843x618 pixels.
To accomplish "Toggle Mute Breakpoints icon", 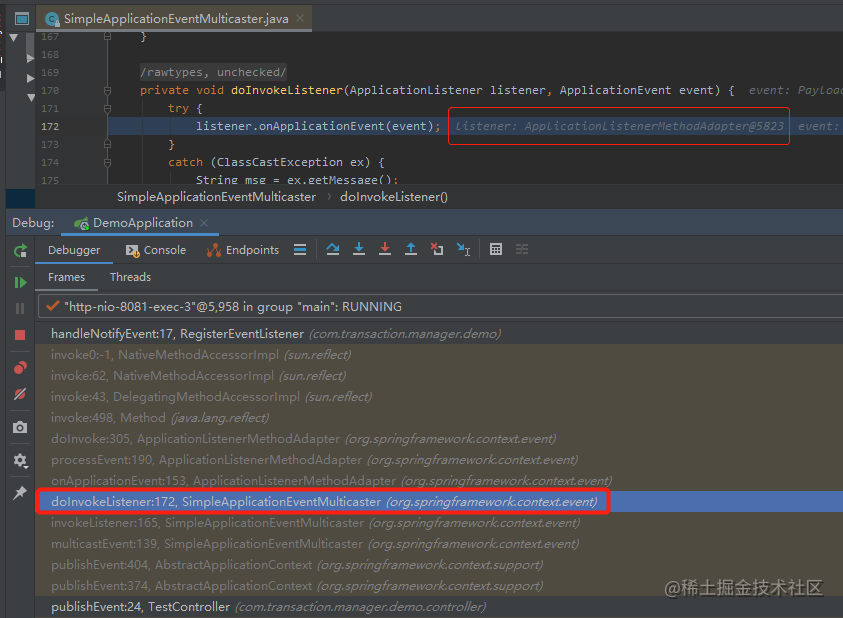I will [20, 394].
